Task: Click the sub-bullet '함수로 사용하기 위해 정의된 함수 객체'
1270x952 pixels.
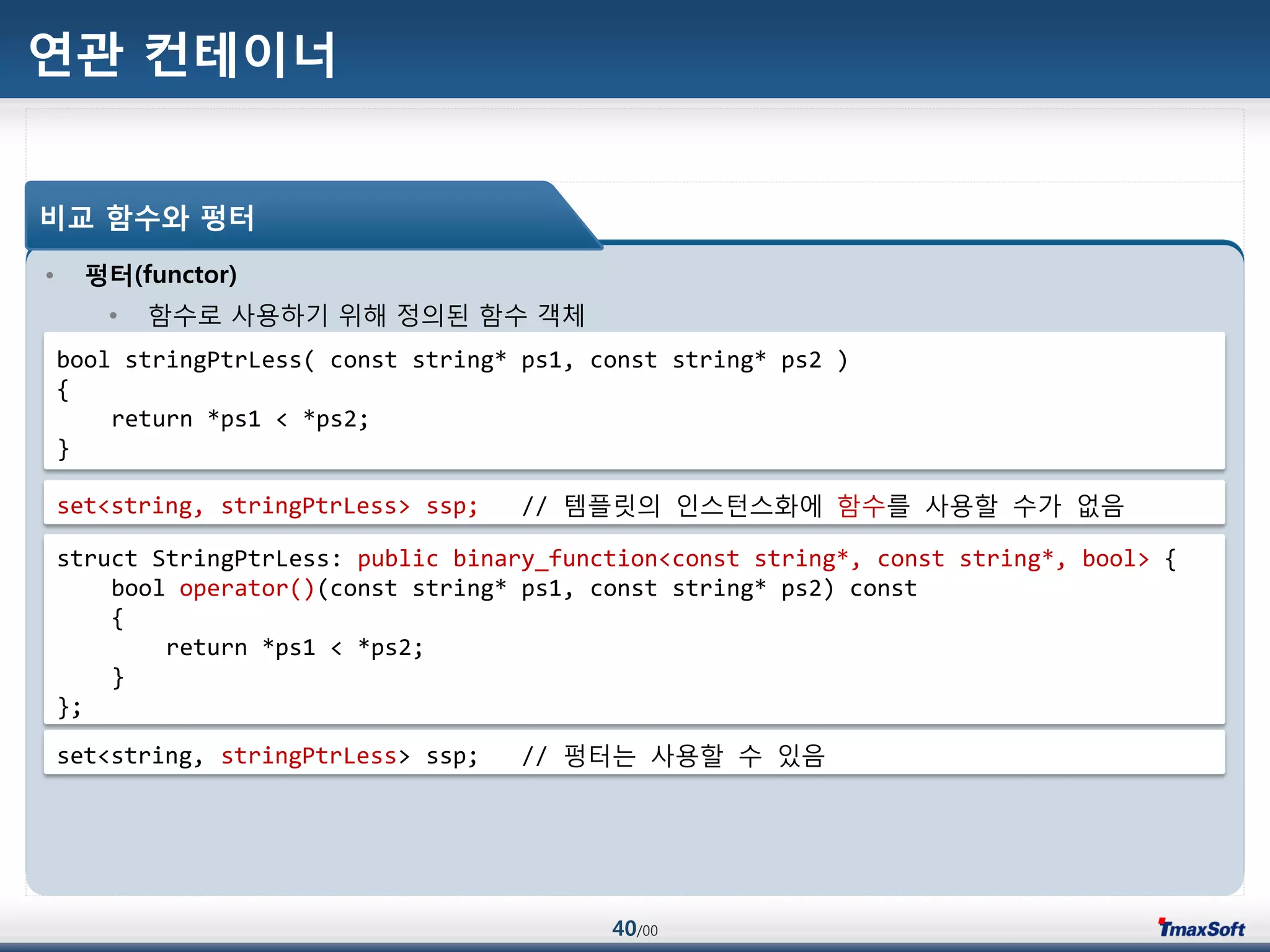Action: (x=366, y=315)
